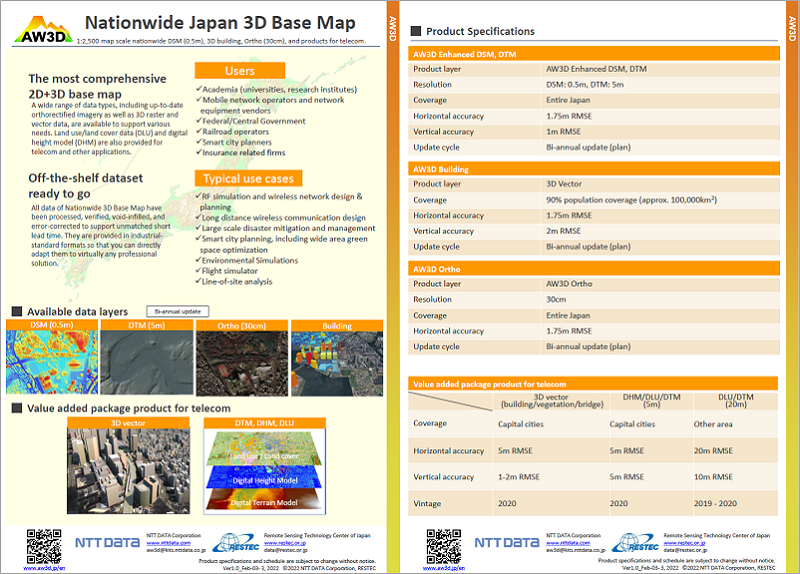The image size is (800, 574).
Task: Click the Bi-annual update box
Action: (x=178, y=311)
